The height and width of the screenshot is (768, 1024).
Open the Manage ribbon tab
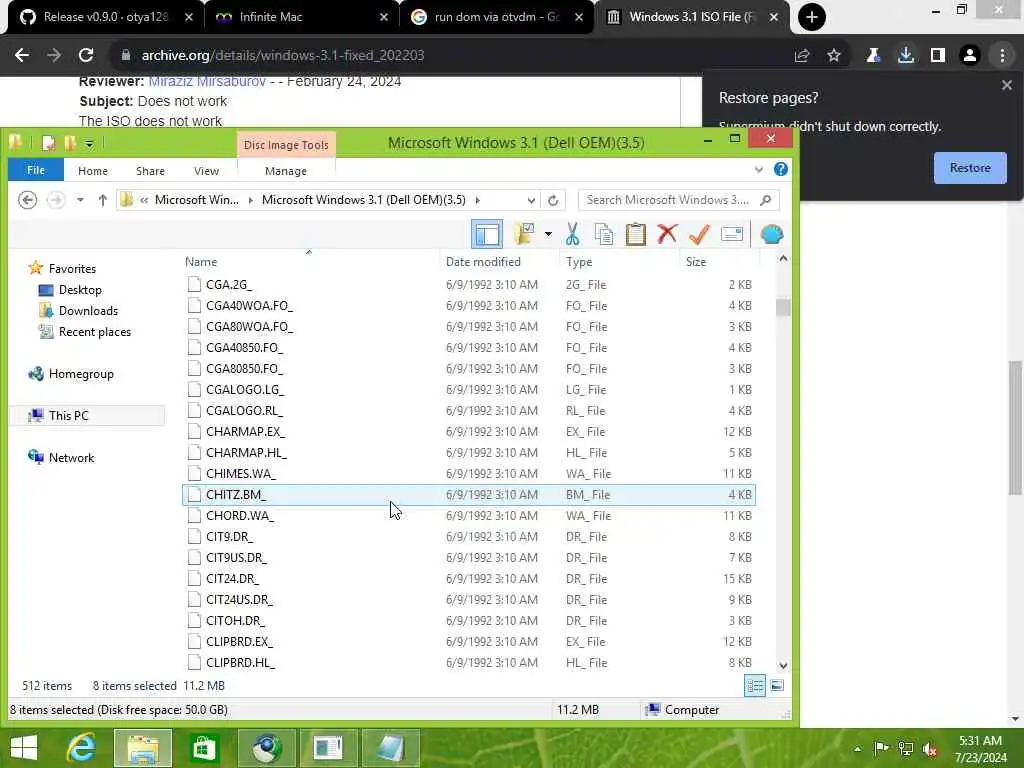tap(286, 170)
